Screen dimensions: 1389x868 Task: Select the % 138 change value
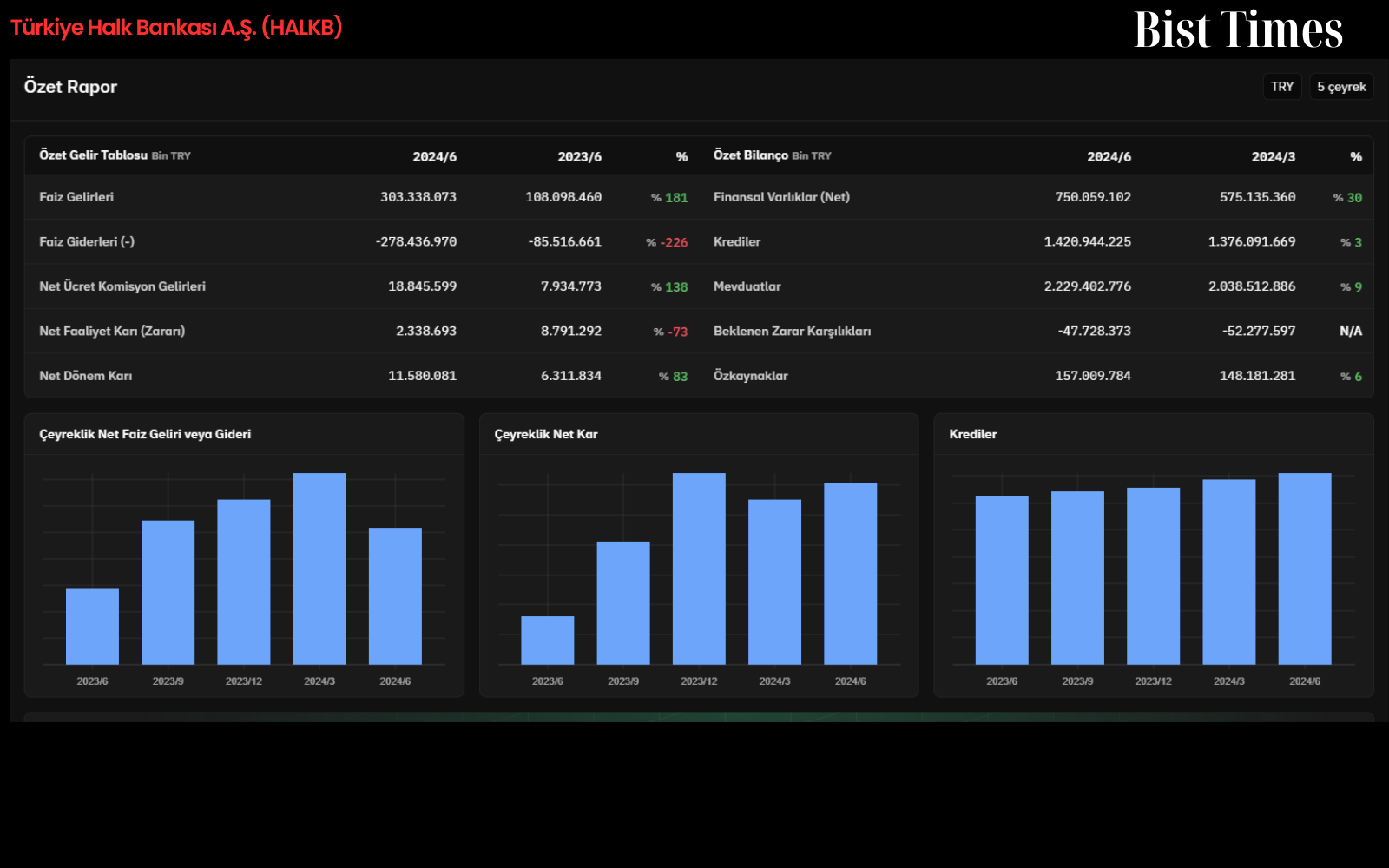click(x=669, y=287)
